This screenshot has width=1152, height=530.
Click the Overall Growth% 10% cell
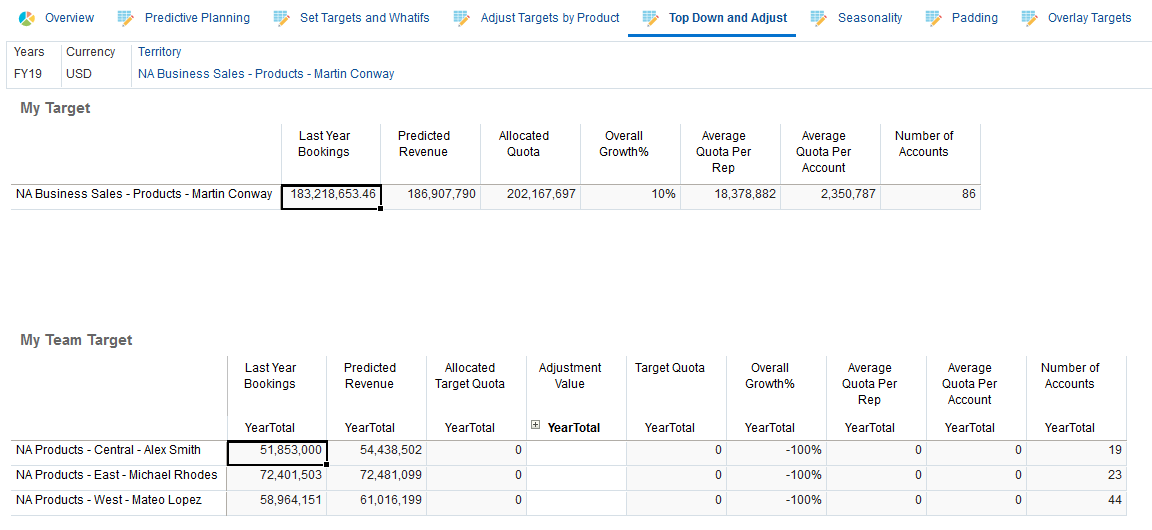(630, 195)
